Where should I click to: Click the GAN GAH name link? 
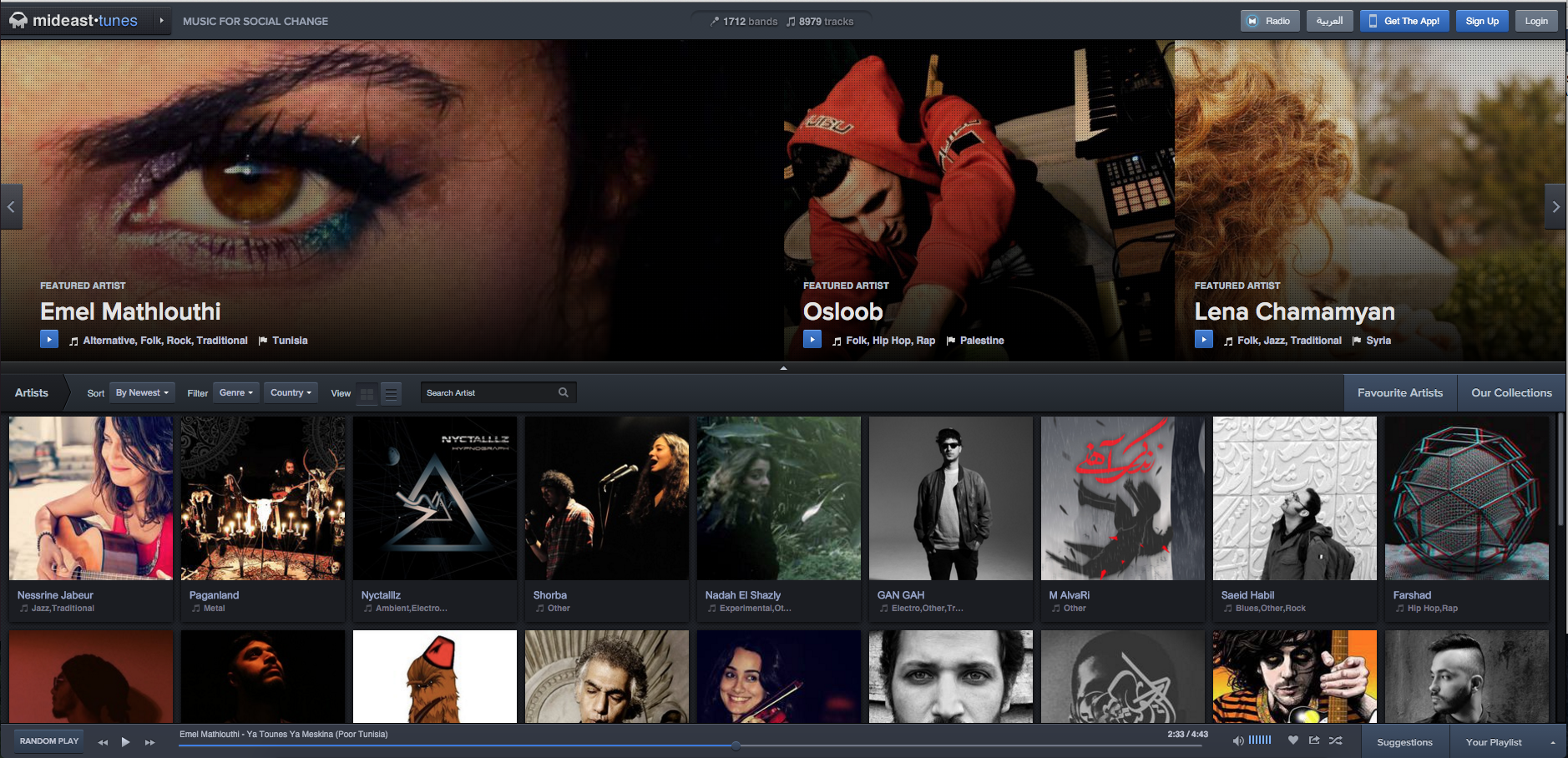point(901,595)
